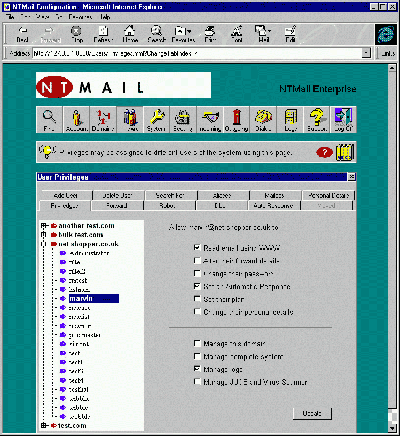Click the lightbulb hint icon

coord(47,152)
